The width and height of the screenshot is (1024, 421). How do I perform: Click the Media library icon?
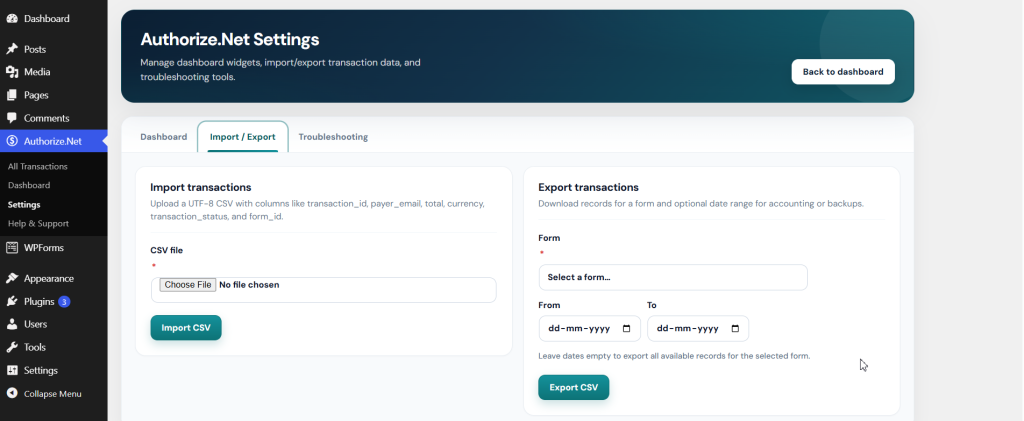coord(12,72)
